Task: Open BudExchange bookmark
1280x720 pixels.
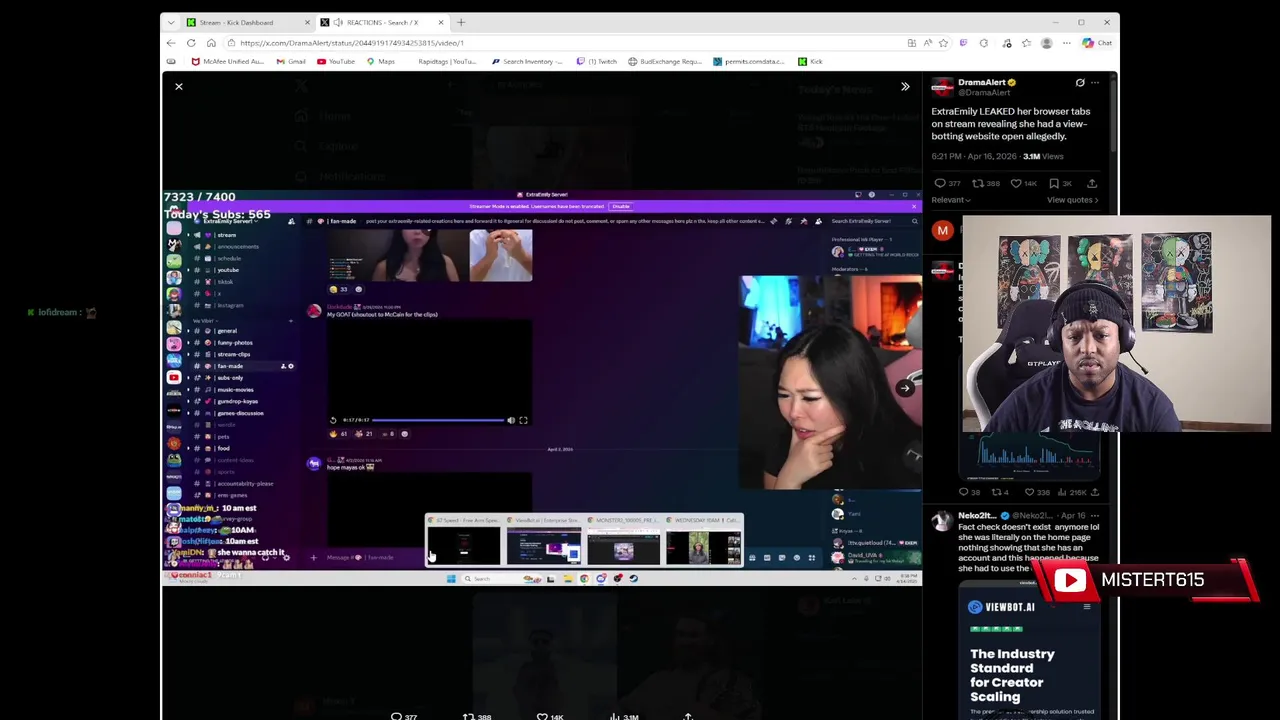Action: 665,62
